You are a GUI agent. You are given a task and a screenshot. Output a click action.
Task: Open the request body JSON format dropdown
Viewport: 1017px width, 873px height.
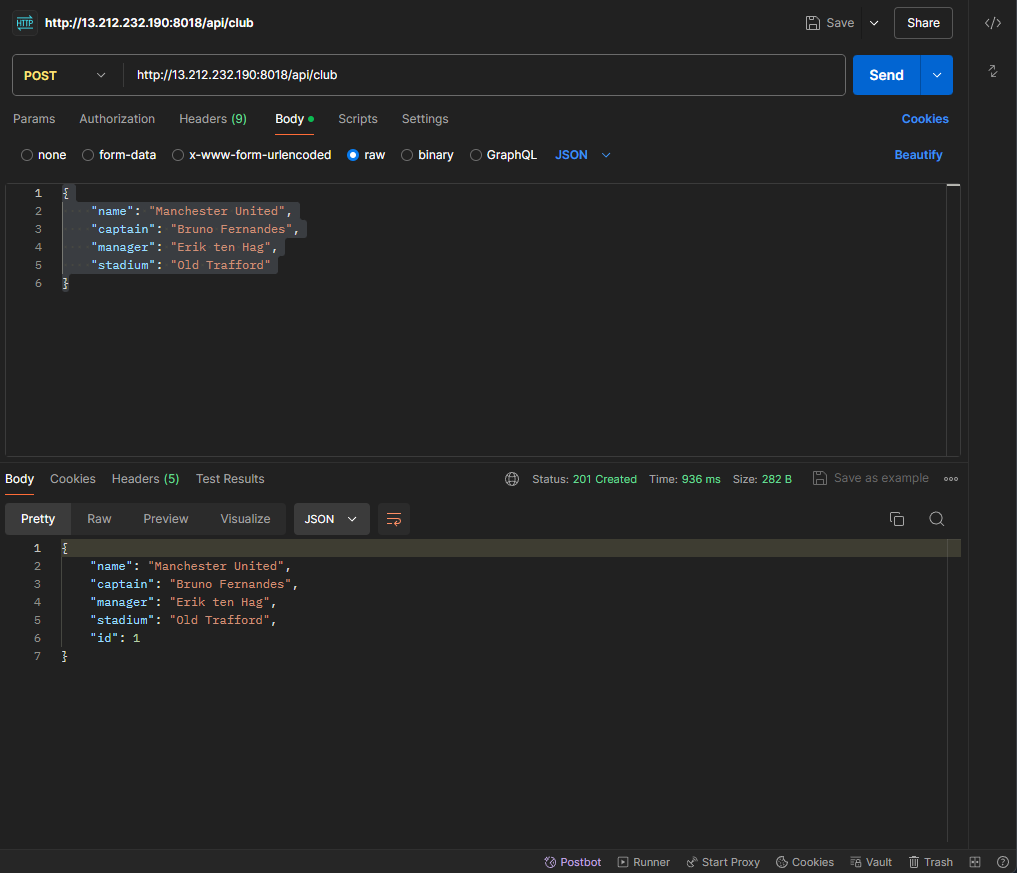(582, 155)
